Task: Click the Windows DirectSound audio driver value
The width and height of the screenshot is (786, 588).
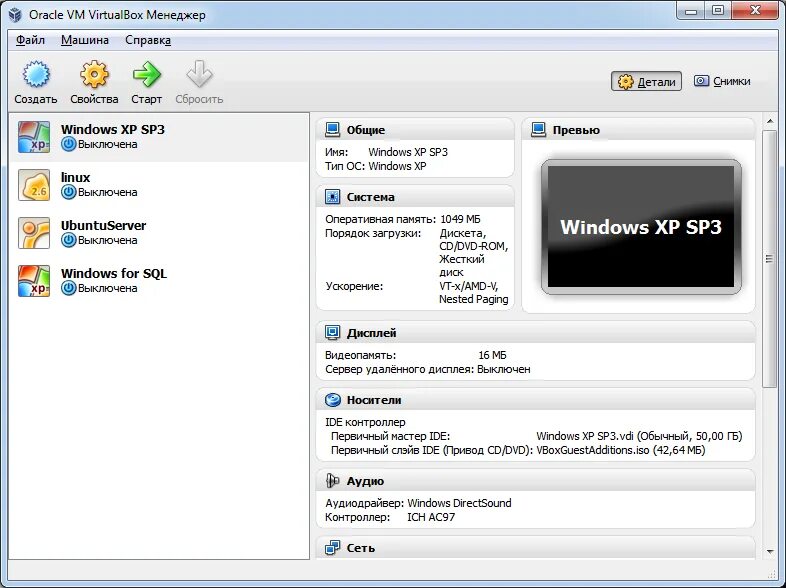Action: pos(459,503)
